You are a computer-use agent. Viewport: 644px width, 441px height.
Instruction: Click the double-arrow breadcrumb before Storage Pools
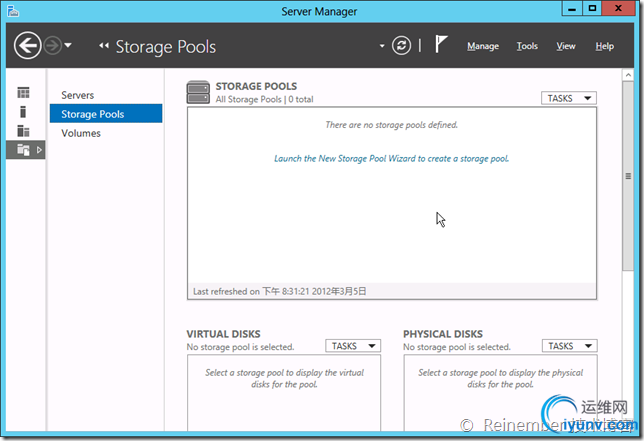pyautogui.click(x=104, y=46)
